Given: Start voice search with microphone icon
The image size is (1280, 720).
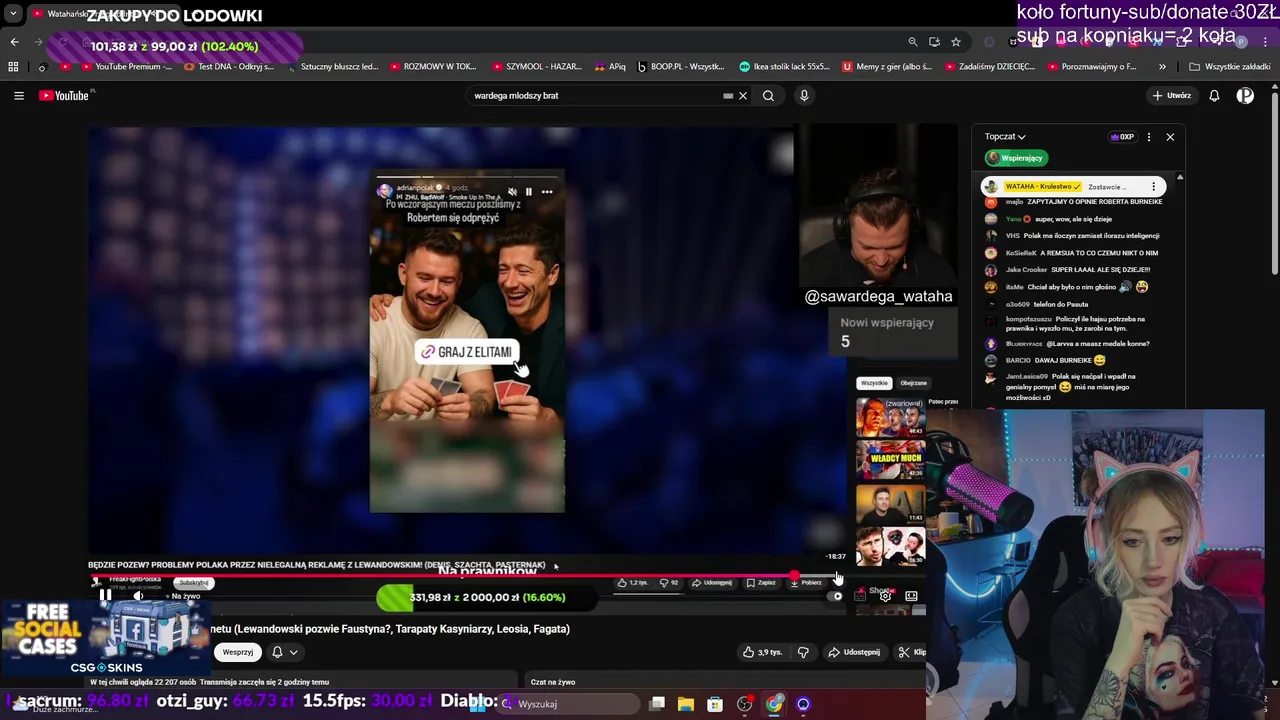Looking at the screenshot, I should 804,96.
